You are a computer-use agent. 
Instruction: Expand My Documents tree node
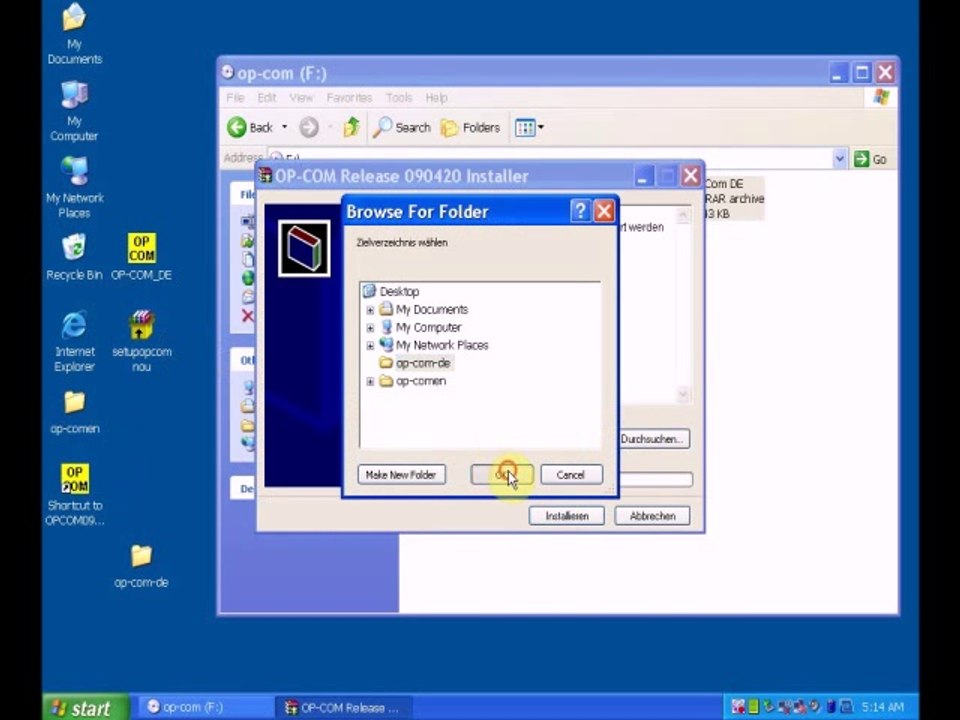tap(370, 310)
